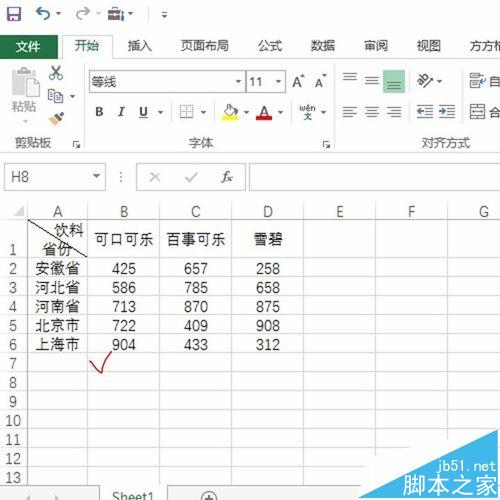Switch to the 插入 tab
This screenshot has height=500, width=500.
[140, 46]
